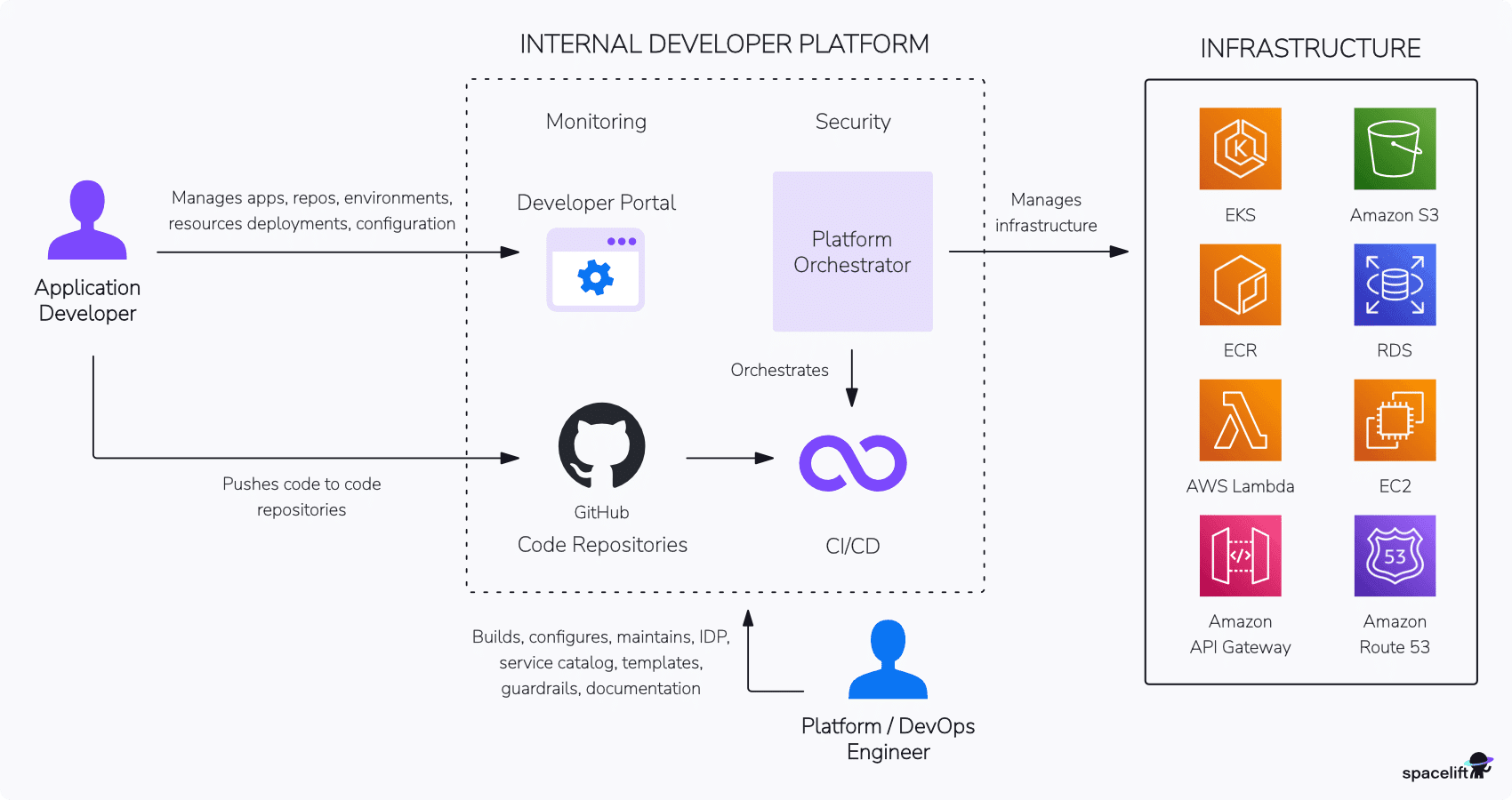The width and height of the screenshot is (1512, 800).
Task: Click the AWS Lambda icon
Action: point(1240,420)
